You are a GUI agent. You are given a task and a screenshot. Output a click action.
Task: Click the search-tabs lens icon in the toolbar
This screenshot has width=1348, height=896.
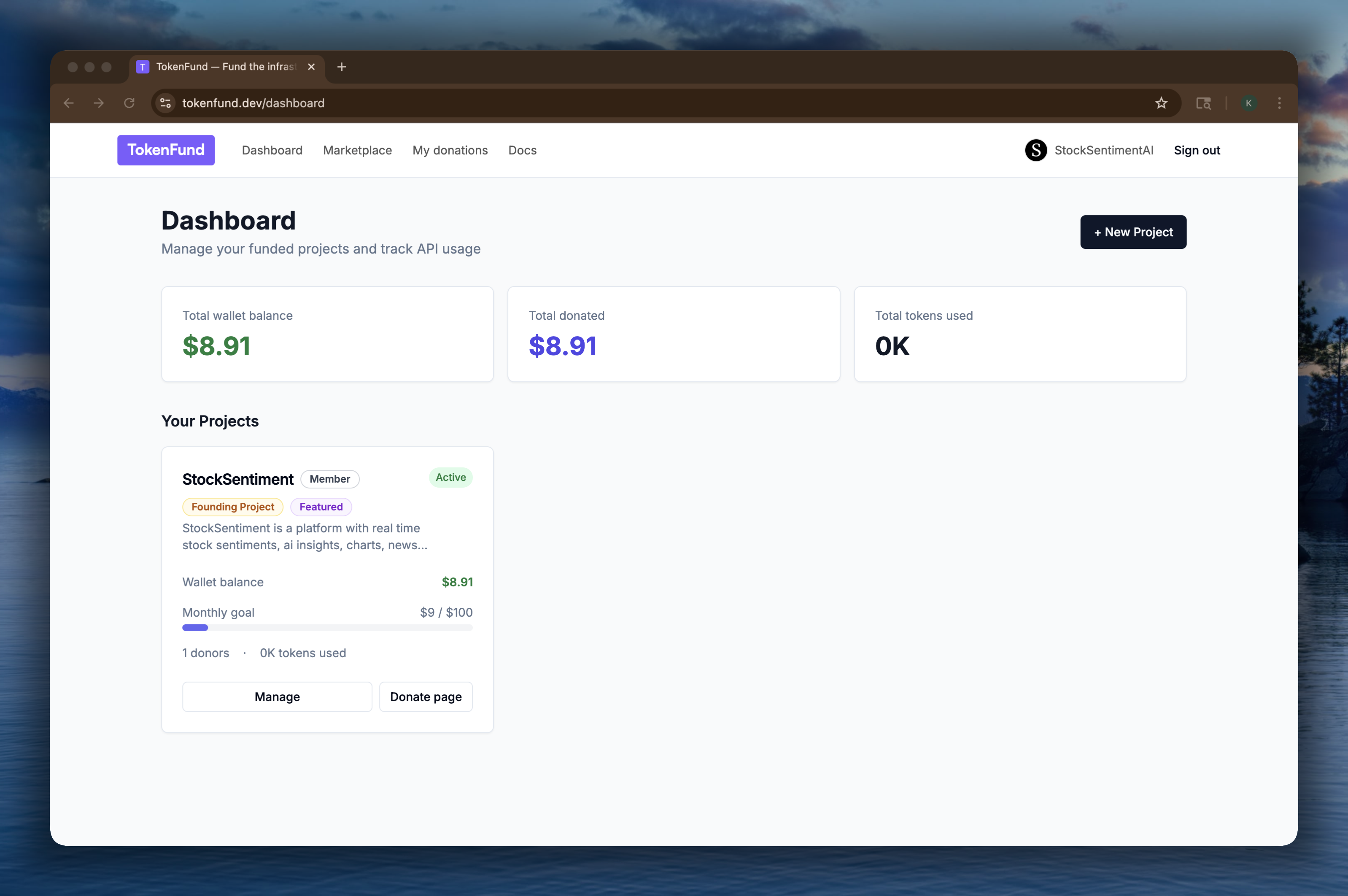tap(1203, 103)
